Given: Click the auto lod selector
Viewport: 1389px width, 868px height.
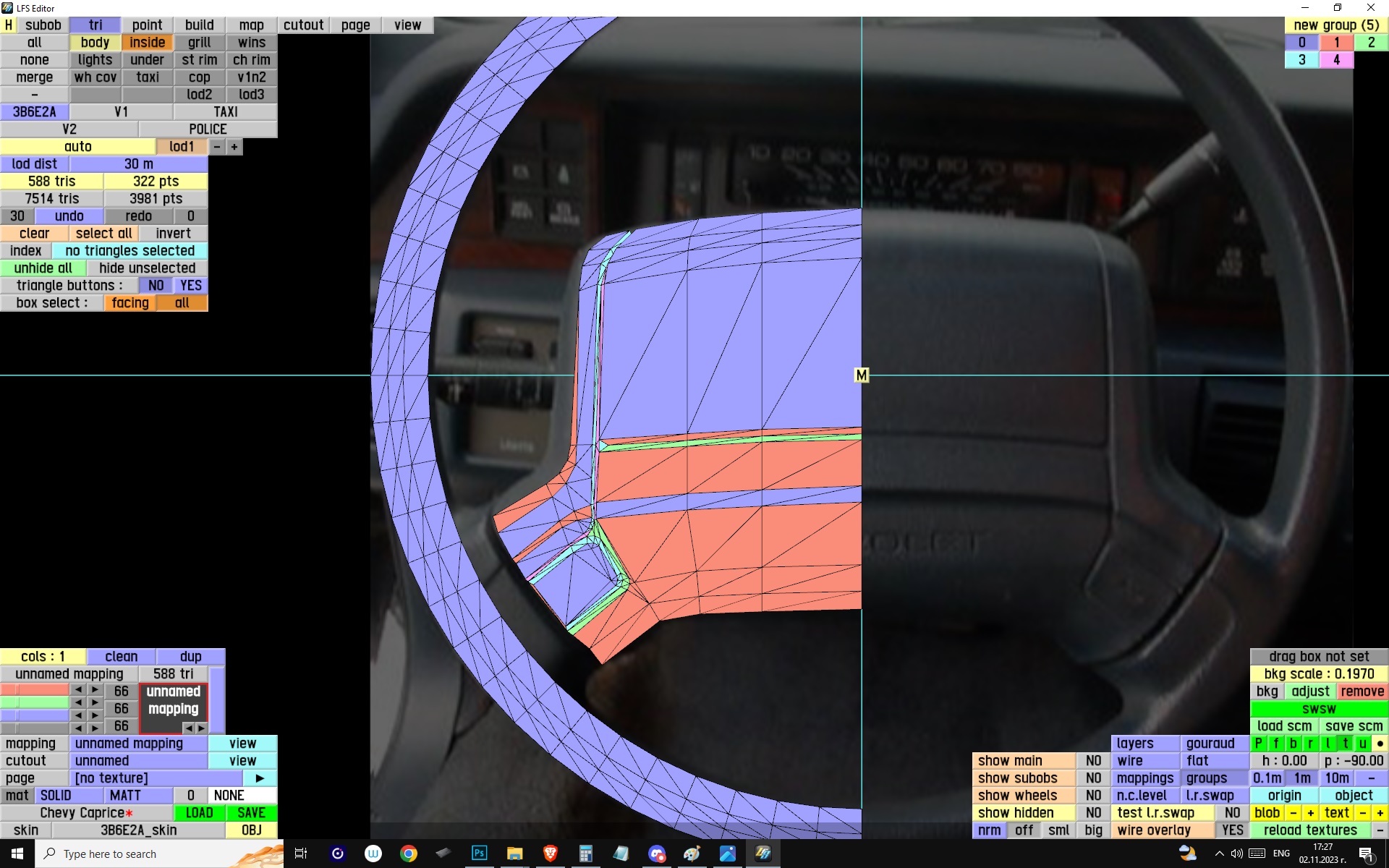Looking at the screenshot, I should tap(77, 147).
